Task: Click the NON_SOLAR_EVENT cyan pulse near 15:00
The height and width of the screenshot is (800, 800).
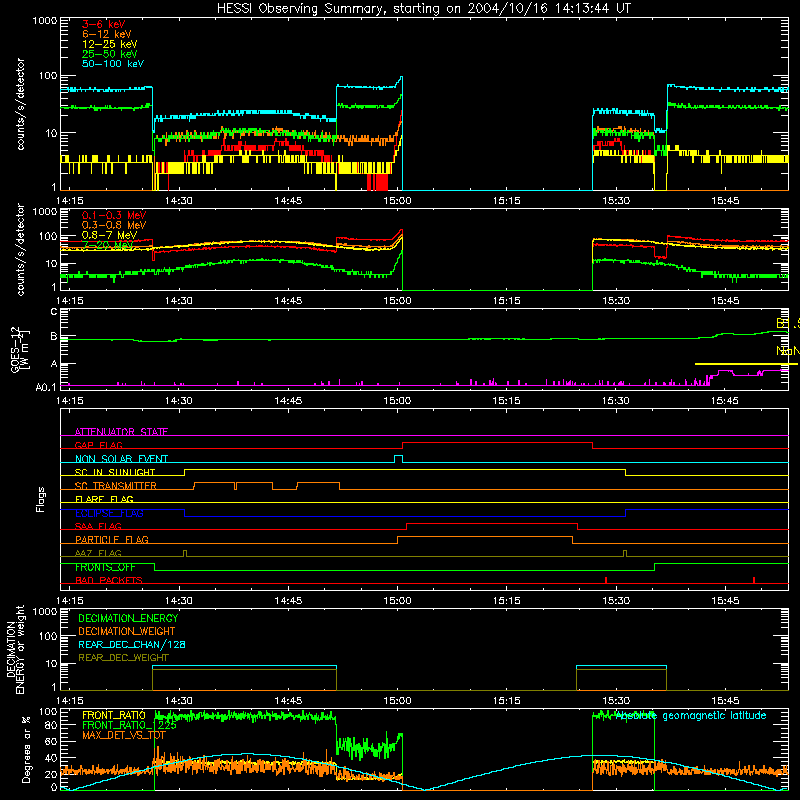Action: tap(398, 459)
